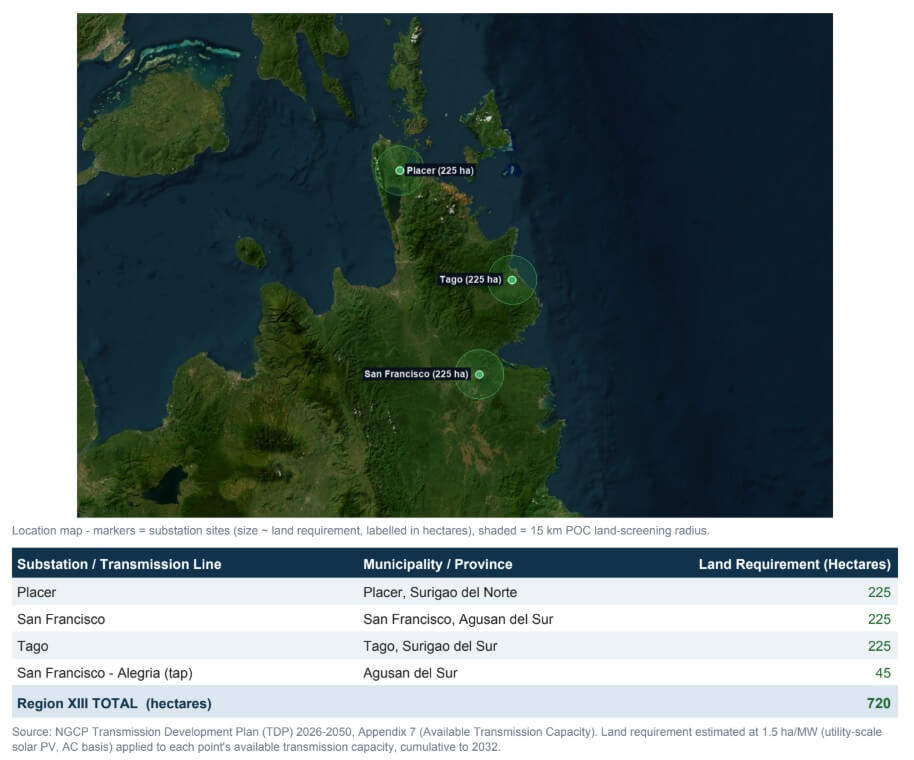Select the "Placer (225 ha)" map label

tap(440, 171)
